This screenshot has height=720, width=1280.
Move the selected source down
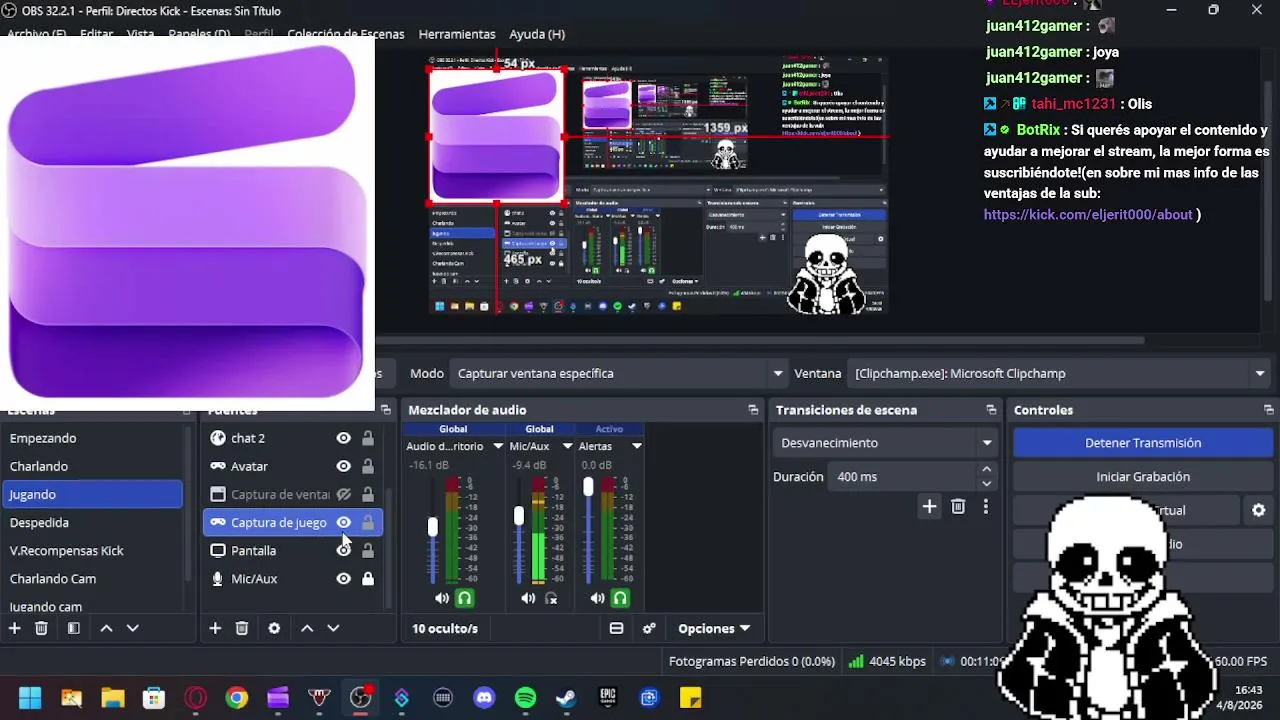click(333, 628)
